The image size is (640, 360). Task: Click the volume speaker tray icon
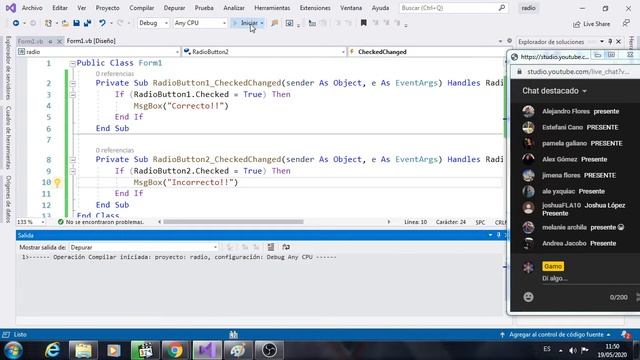coord(573,350)
